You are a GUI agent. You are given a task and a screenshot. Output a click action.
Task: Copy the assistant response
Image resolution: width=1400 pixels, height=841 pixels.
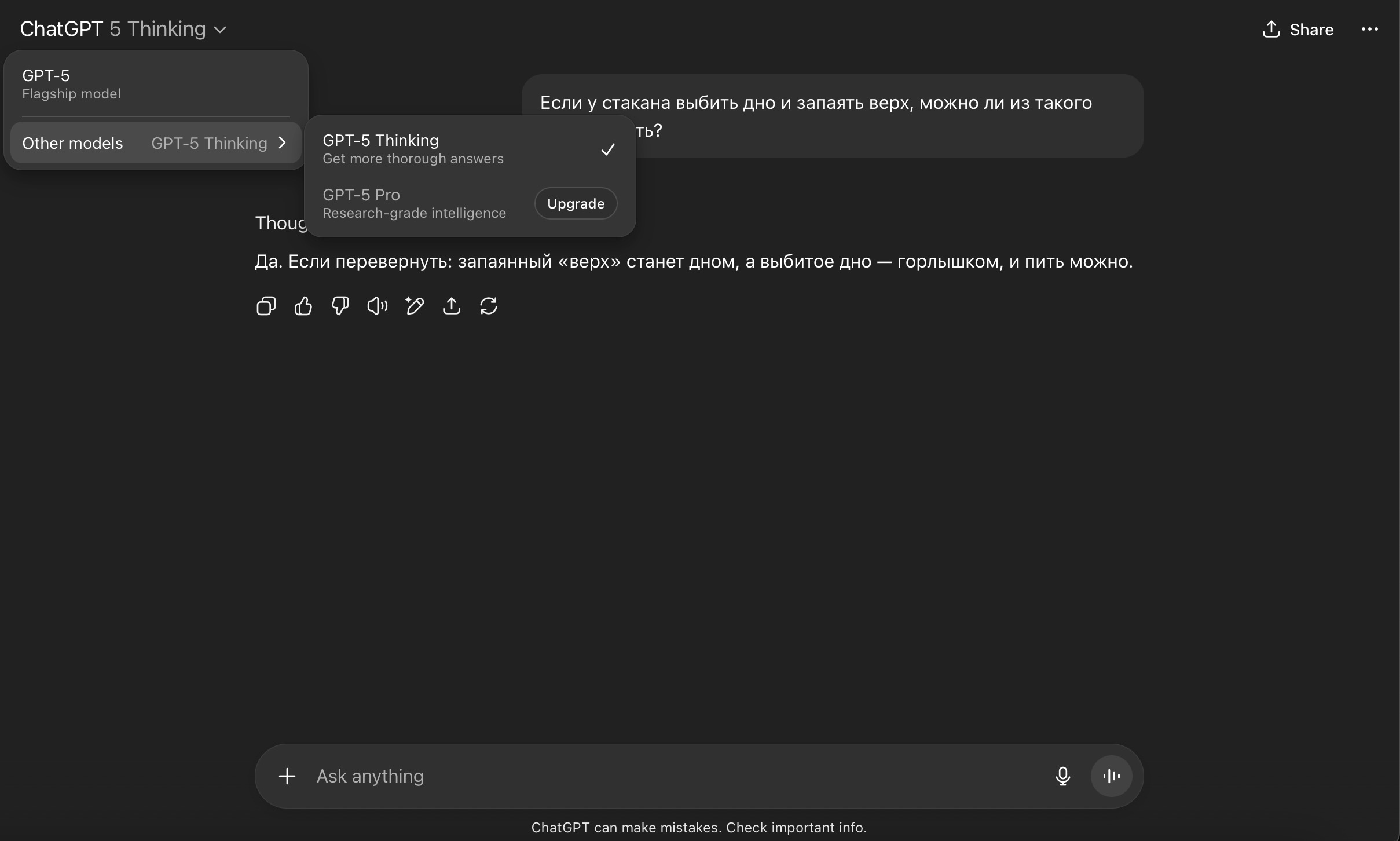pyautogui.click(x=266, y=306)
